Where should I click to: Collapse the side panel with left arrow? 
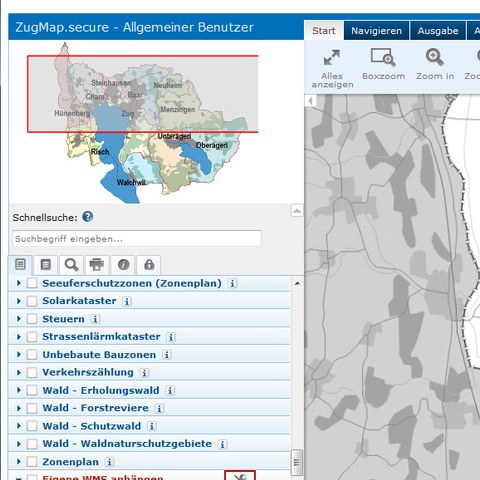coord(310,101)
